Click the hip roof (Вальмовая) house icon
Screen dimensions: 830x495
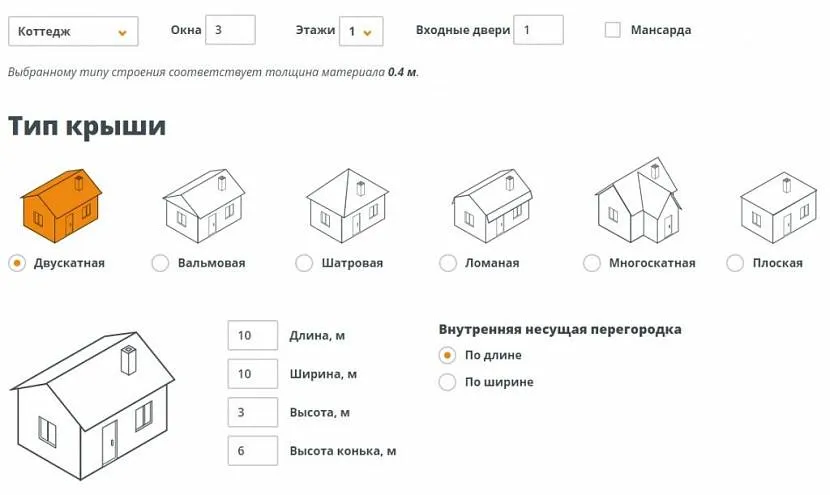pyautogui.click(x=204, y=206)
